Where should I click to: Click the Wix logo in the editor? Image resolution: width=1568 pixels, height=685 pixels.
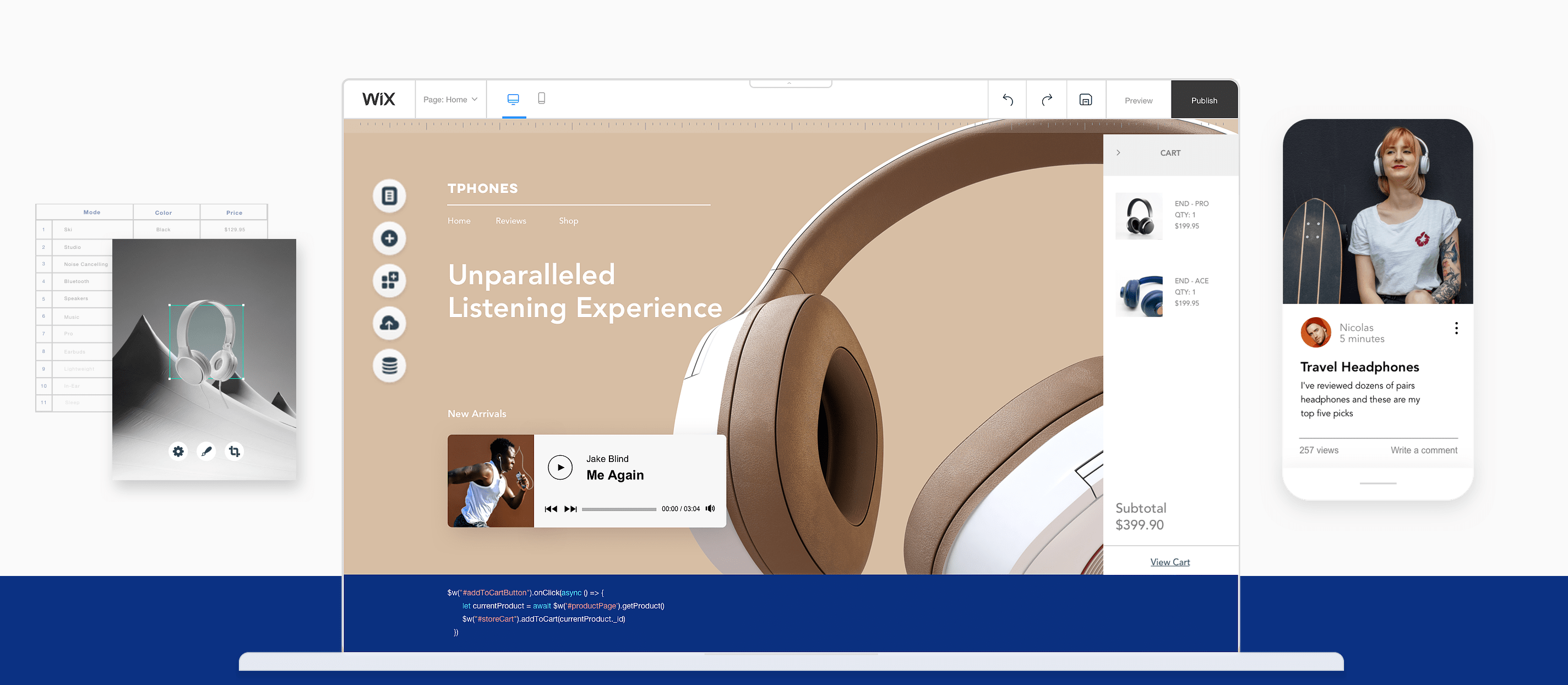pyautogui.click(x=379, y=99)
